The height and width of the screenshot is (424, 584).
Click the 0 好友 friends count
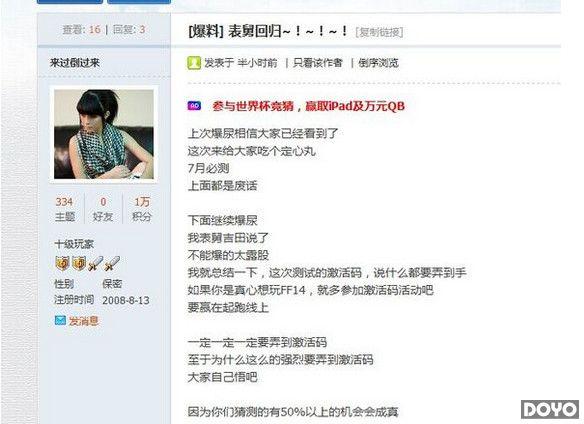click(103, 209)
